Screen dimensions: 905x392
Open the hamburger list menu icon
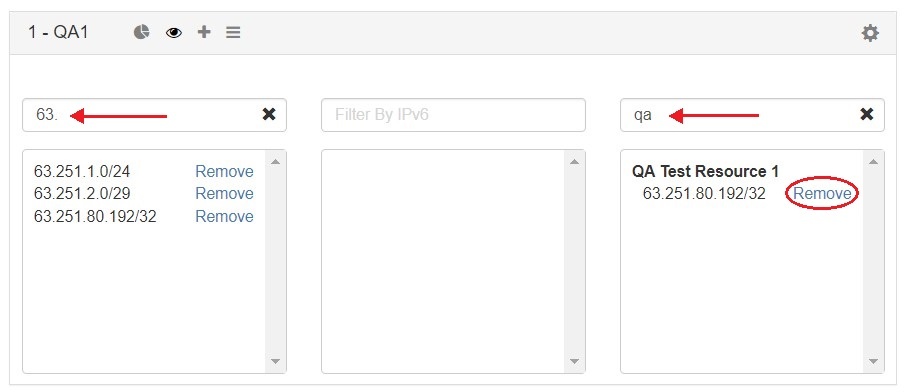coord(233,32)
